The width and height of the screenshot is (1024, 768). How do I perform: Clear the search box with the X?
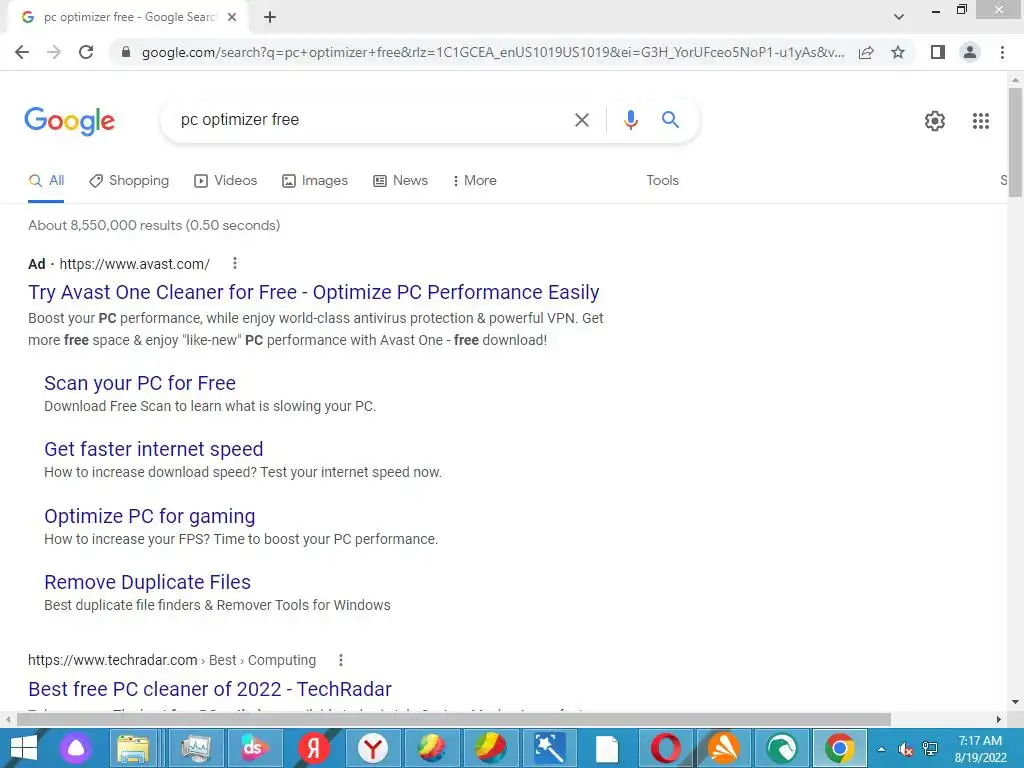[581, 120]
